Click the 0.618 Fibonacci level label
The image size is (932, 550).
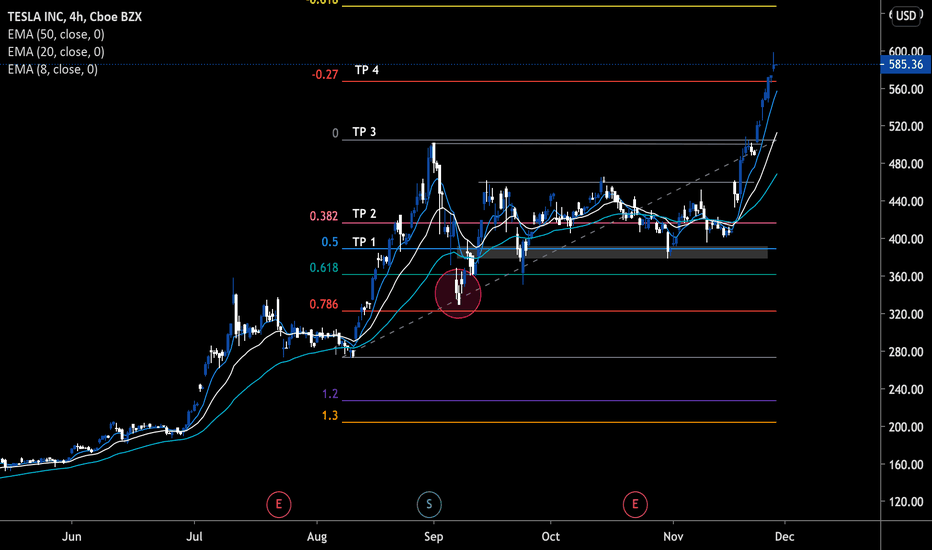(324, 268)
